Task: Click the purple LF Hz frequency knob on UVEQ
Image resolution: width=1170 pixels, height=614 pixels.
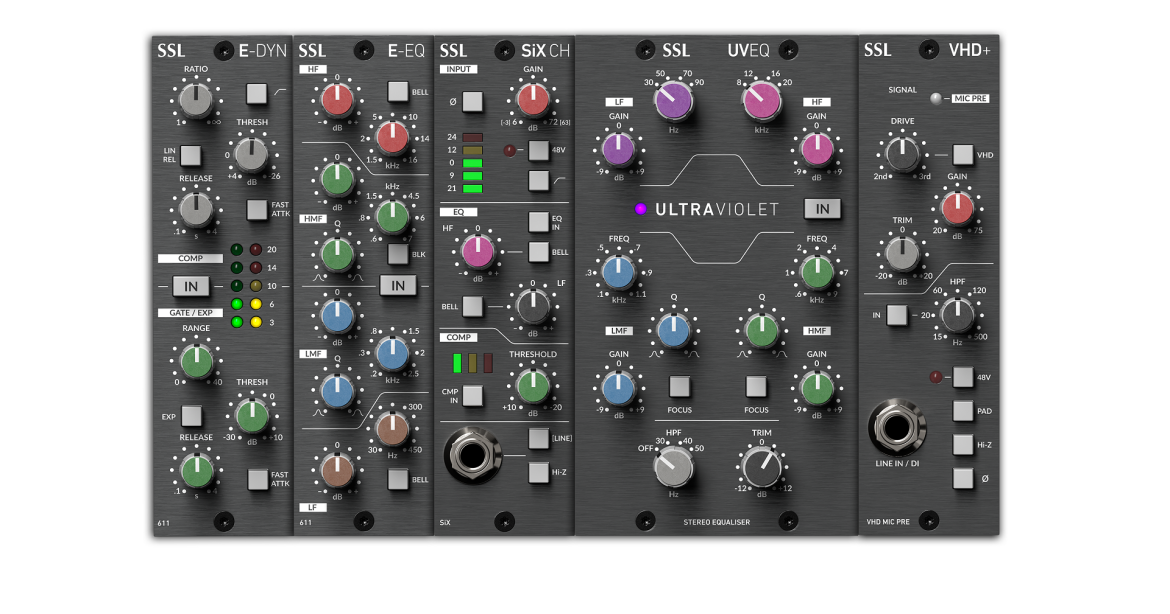Action: [673, 101]
